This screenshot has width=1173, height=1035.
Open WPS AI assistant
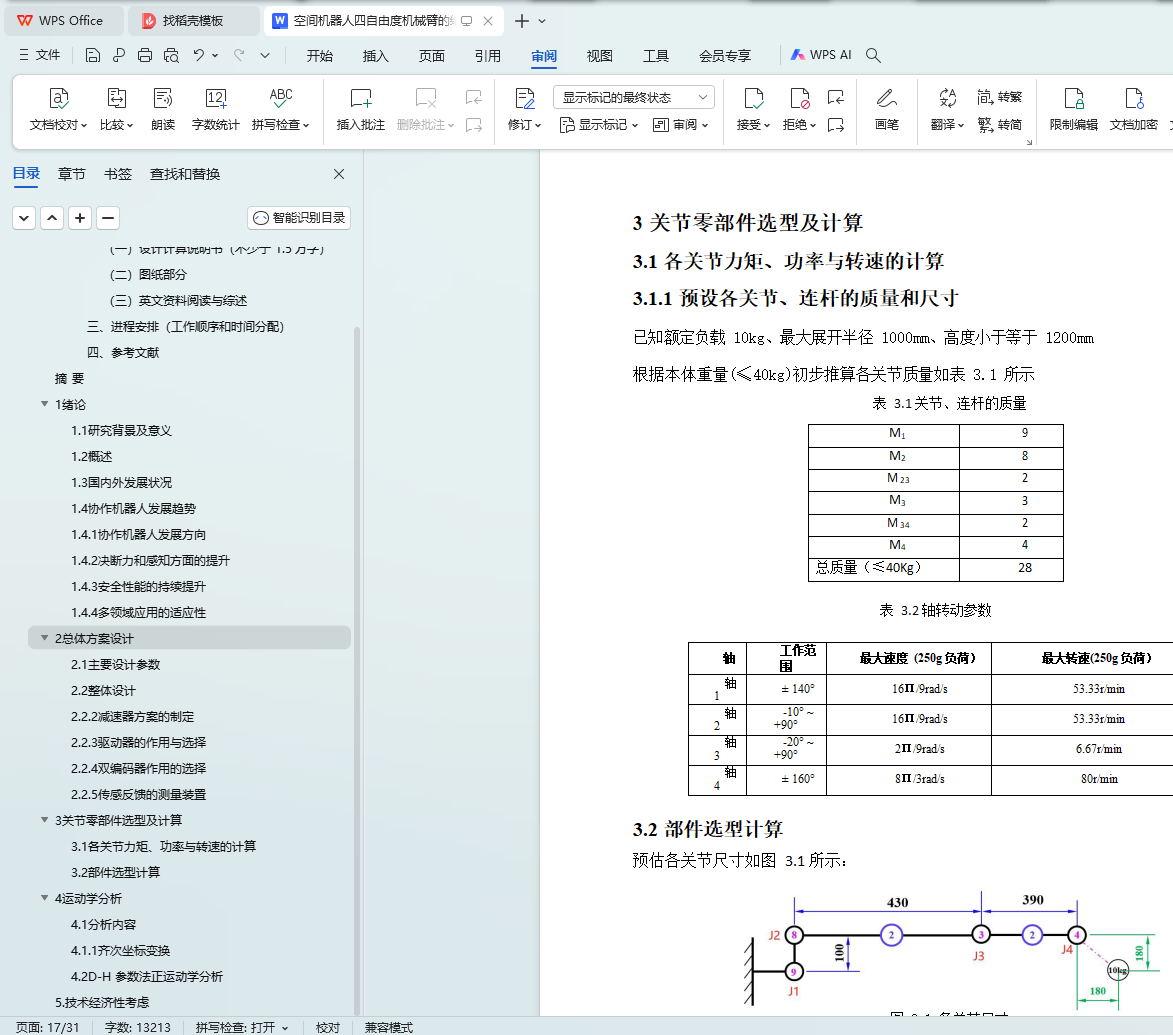821,55
